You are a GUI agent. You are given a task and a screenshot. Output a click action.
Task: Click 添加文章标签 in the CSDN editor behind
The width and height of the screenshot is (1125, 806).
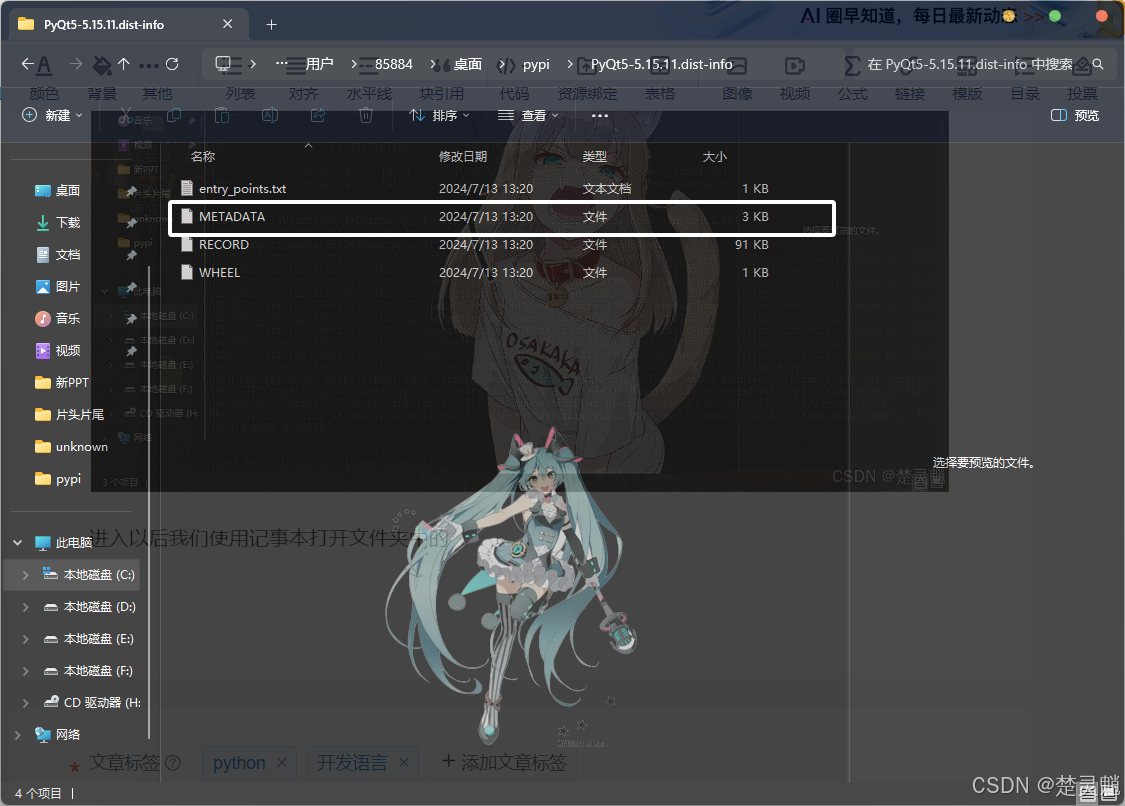pyautogui.click(x=505, y=762)
